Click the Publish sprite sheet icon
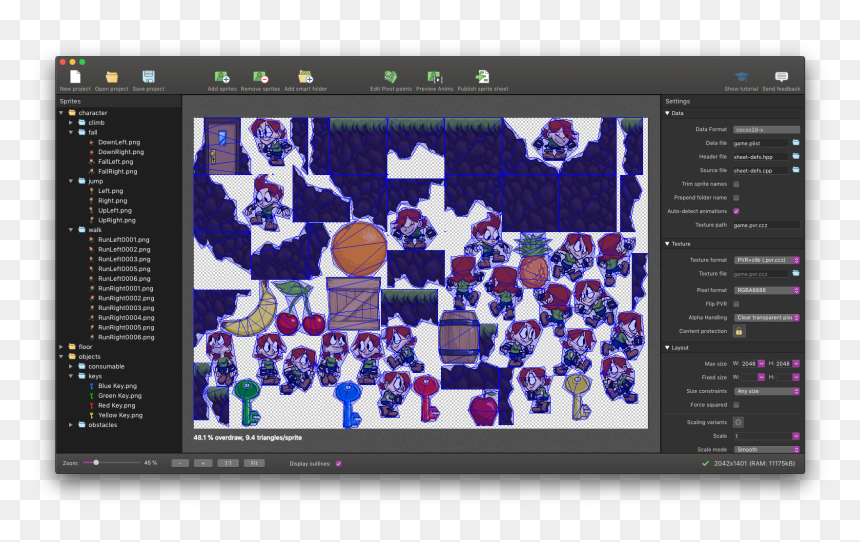This screenshot has height=542, width=860. [x=483, y=77]
